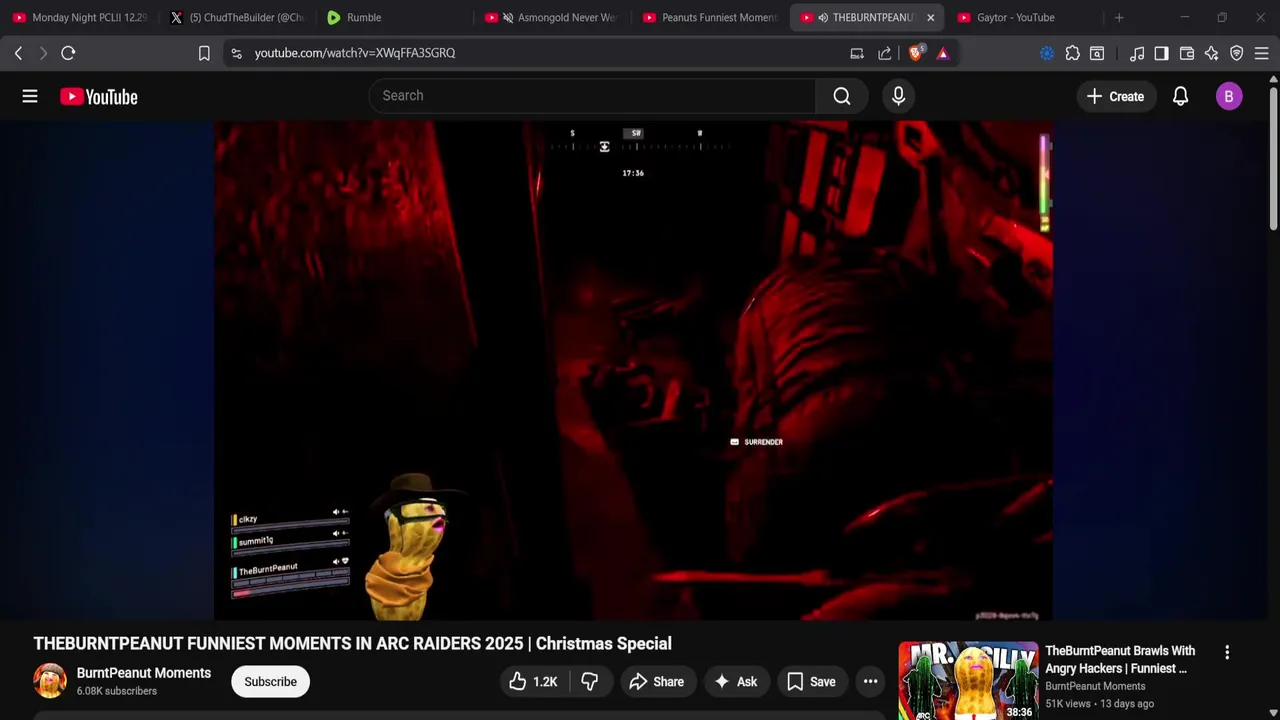
Task: Bookmark this page
Action: pos(204,53)
